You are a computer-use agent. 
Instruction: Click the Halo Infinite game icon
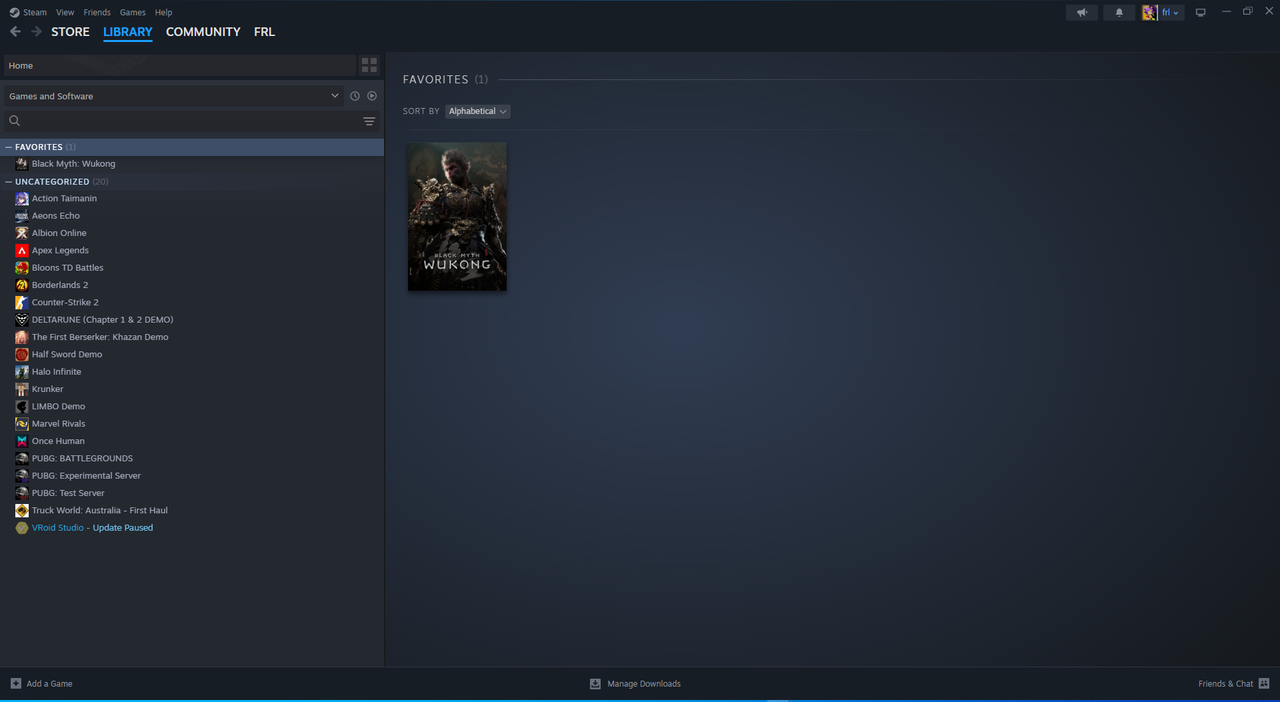click(22, 371)
